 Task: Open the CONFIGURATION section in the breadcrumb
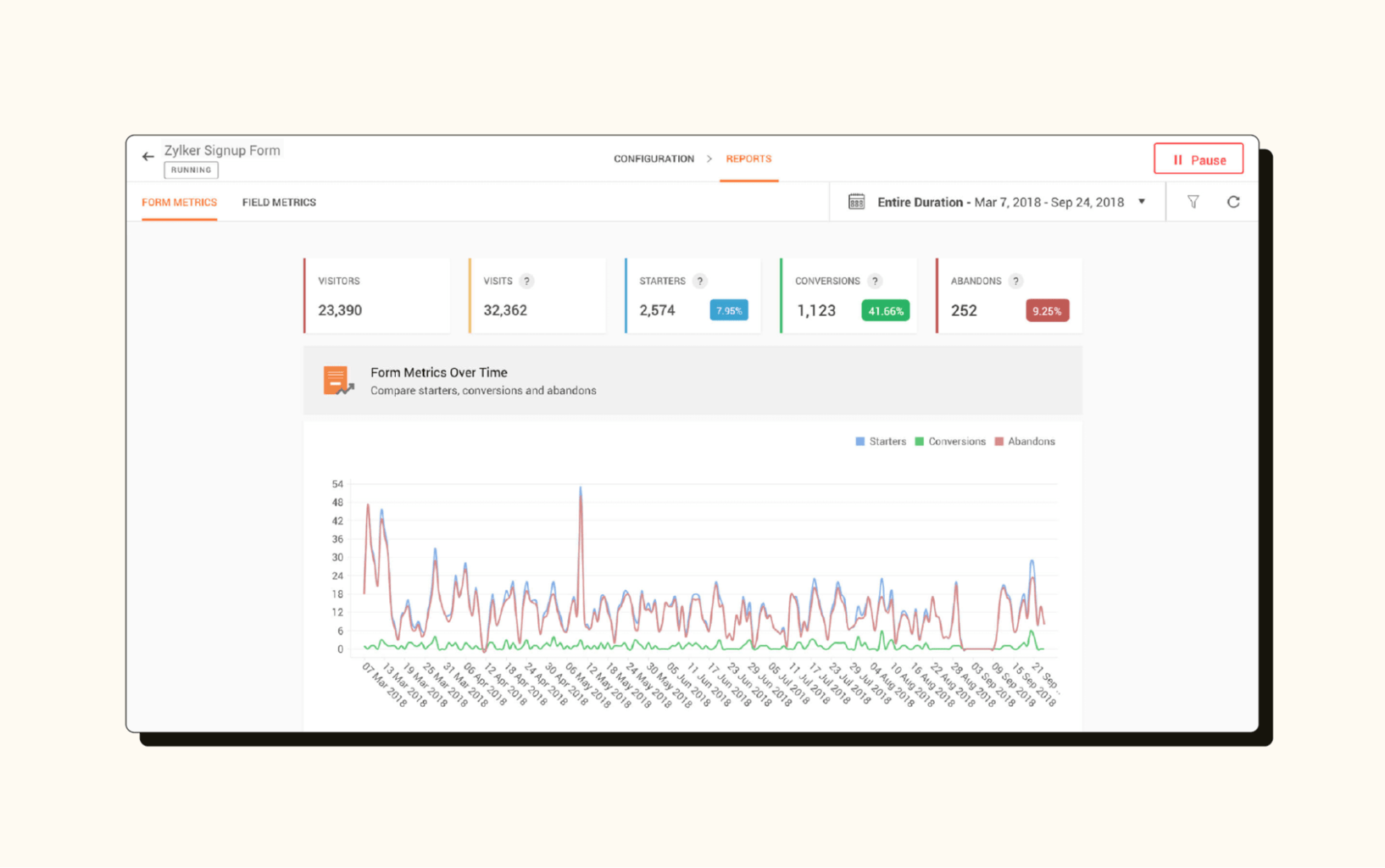654,159
